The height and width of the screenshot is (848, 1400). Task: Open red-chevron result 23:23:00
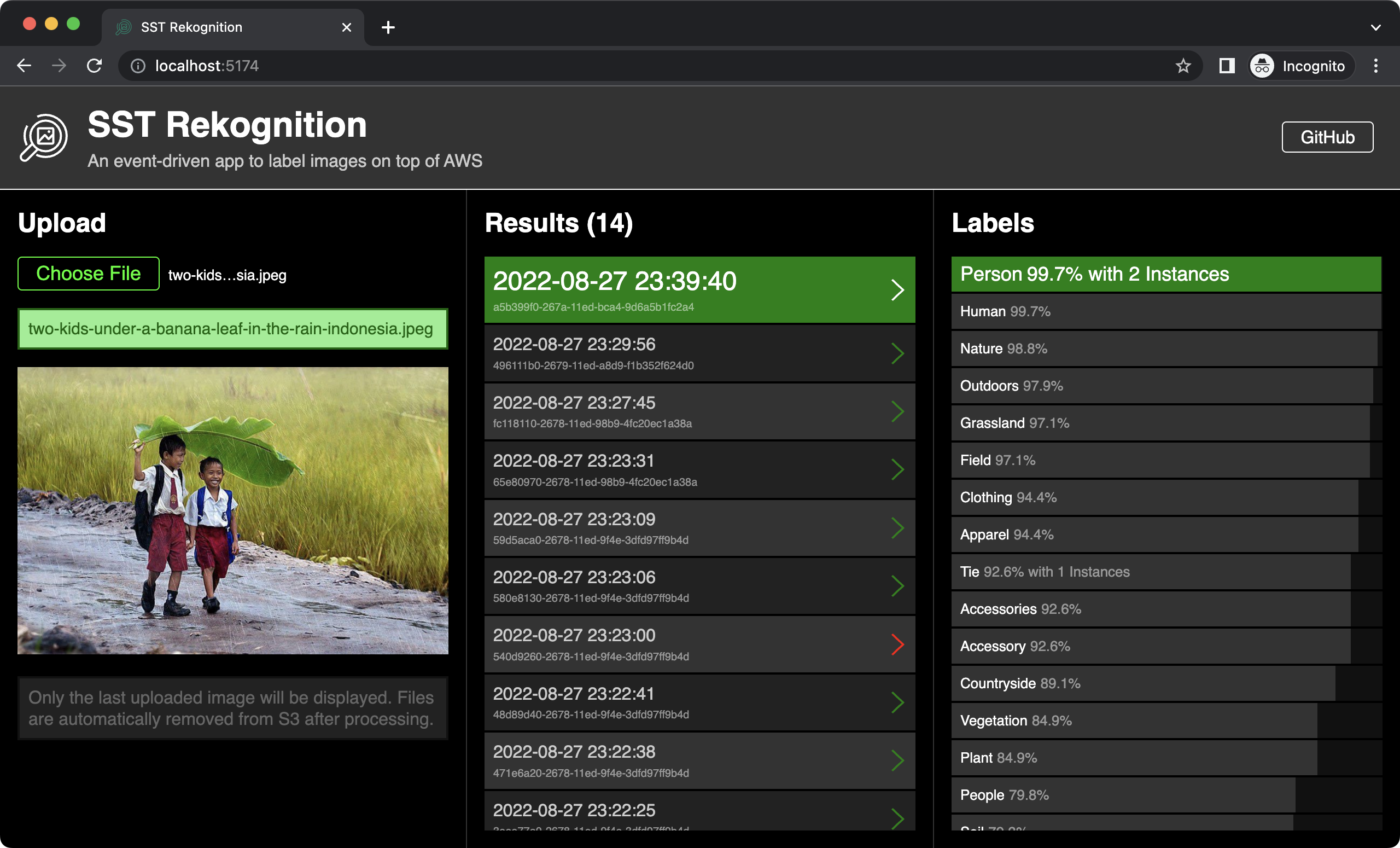[897, 644]
